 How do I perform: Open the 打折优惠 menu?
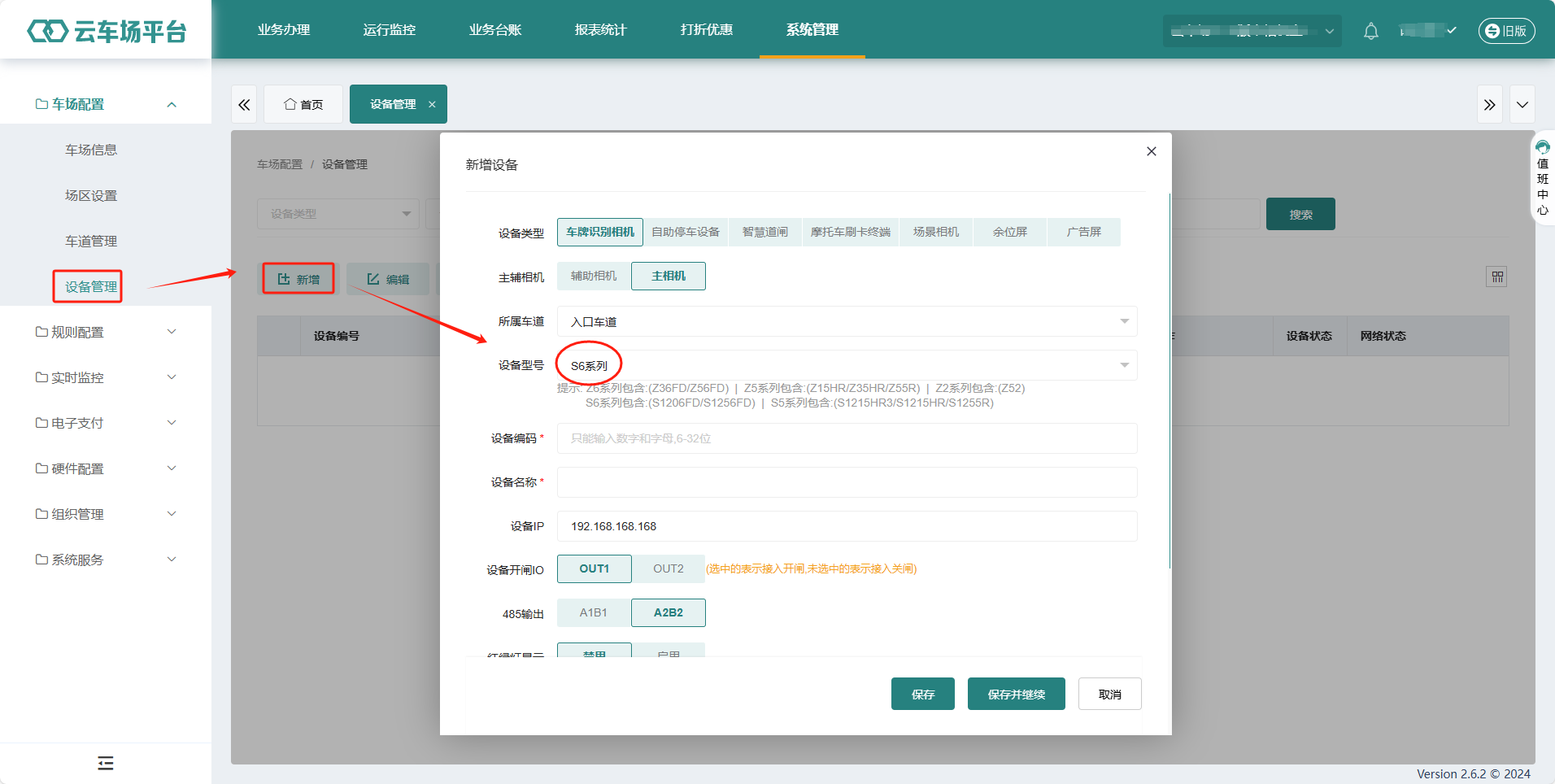point(707,29)
